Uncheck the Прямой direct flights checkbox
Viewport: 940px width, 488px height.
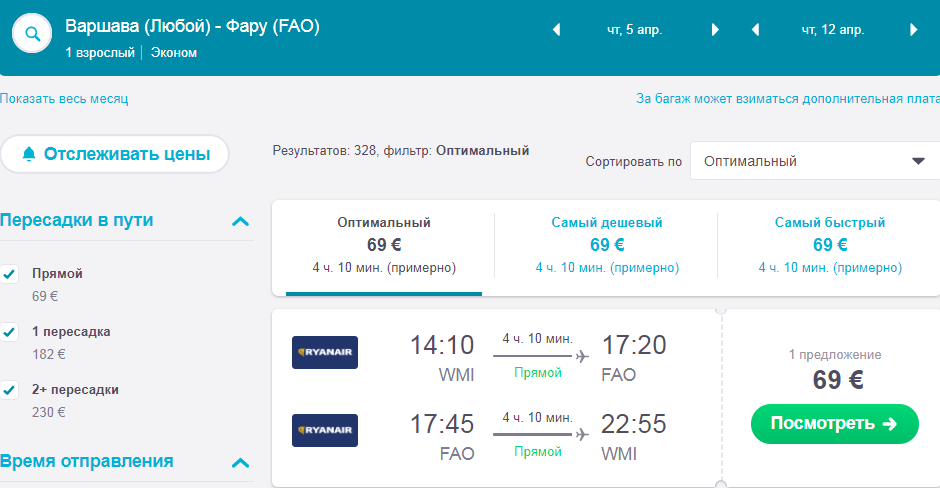(x=10, y=274)
